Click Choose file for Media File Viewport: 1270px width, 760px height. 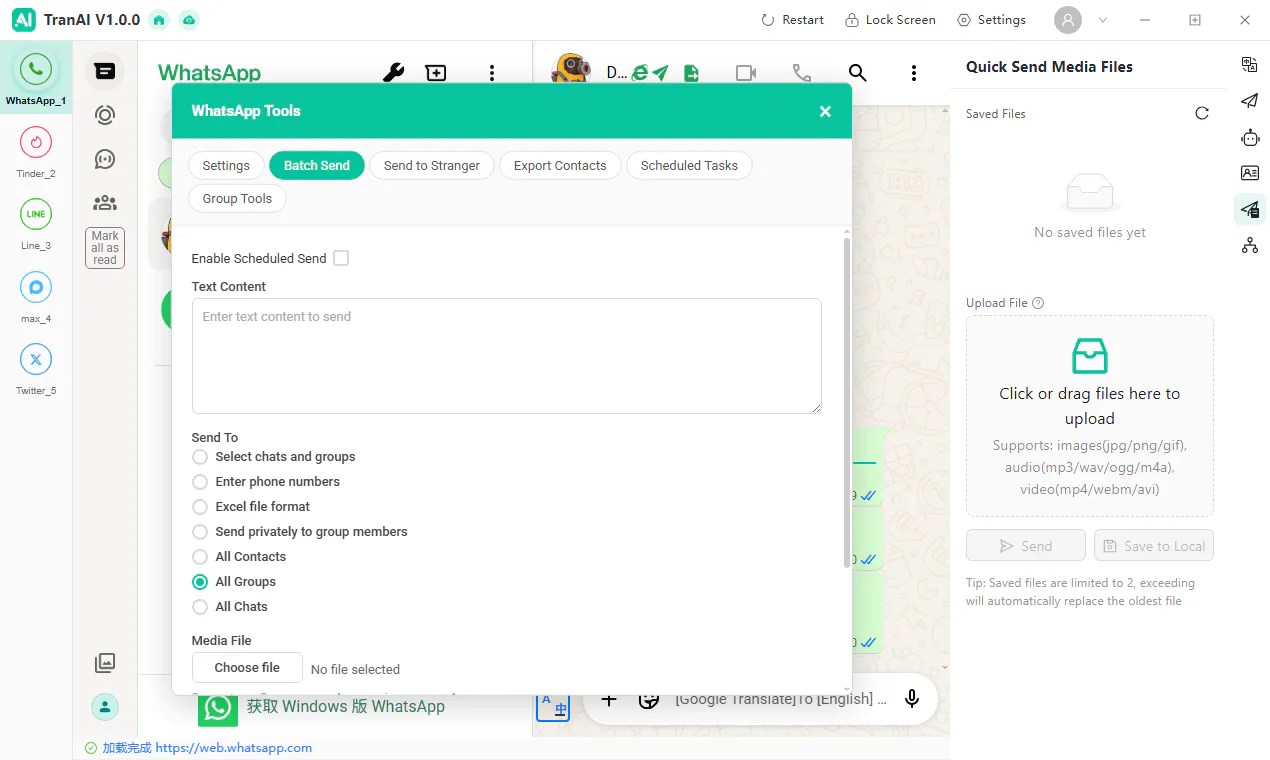click(x=247, y=668)
